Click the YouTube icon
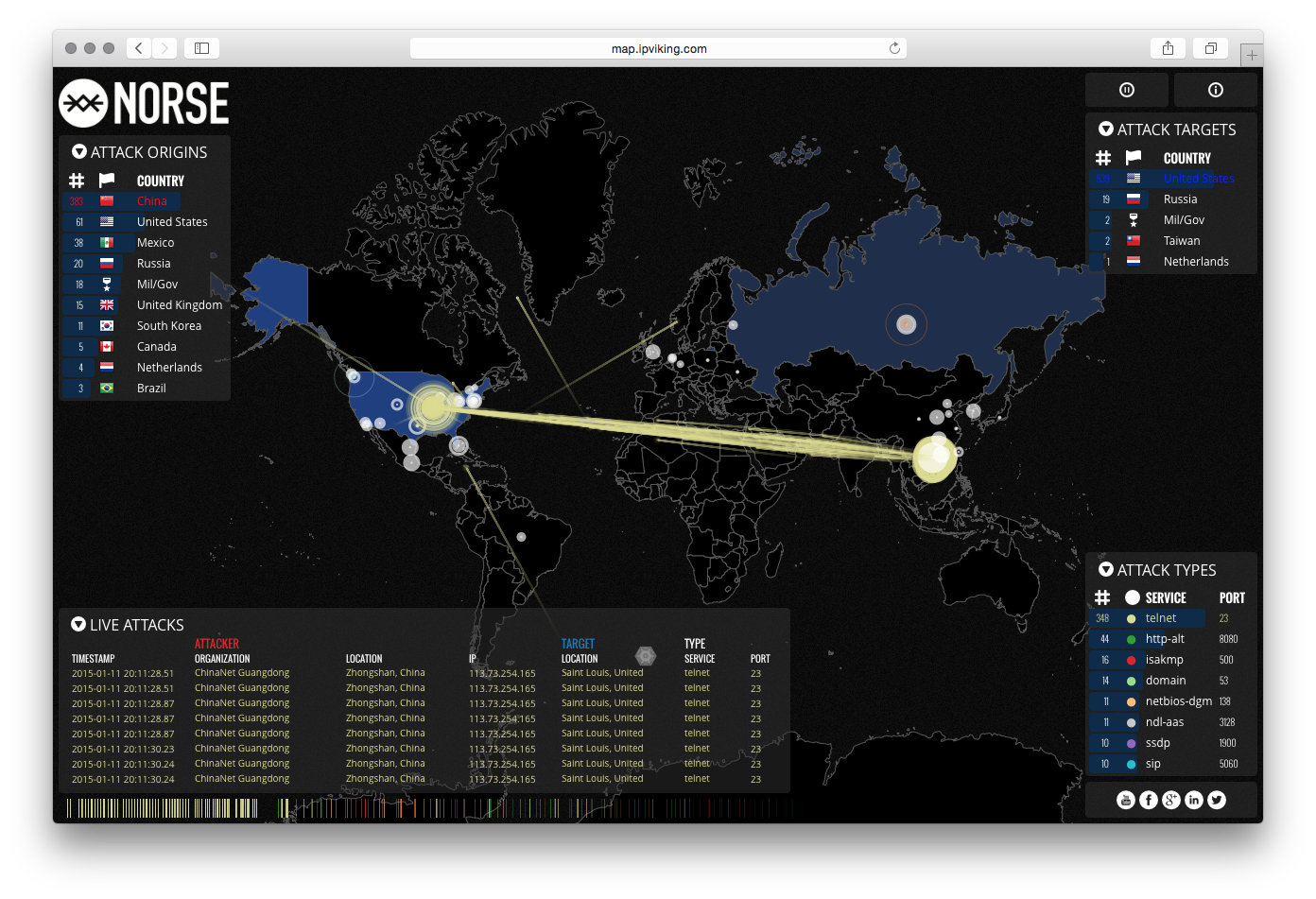Image resolution: width=1316 pixels, height=899 pixels. (1125, 799)
